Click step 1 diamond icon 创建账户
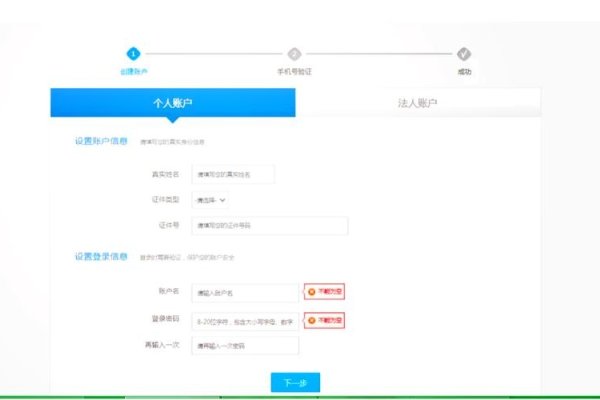This screenshot has height=400, width=600. coord(134,54)
